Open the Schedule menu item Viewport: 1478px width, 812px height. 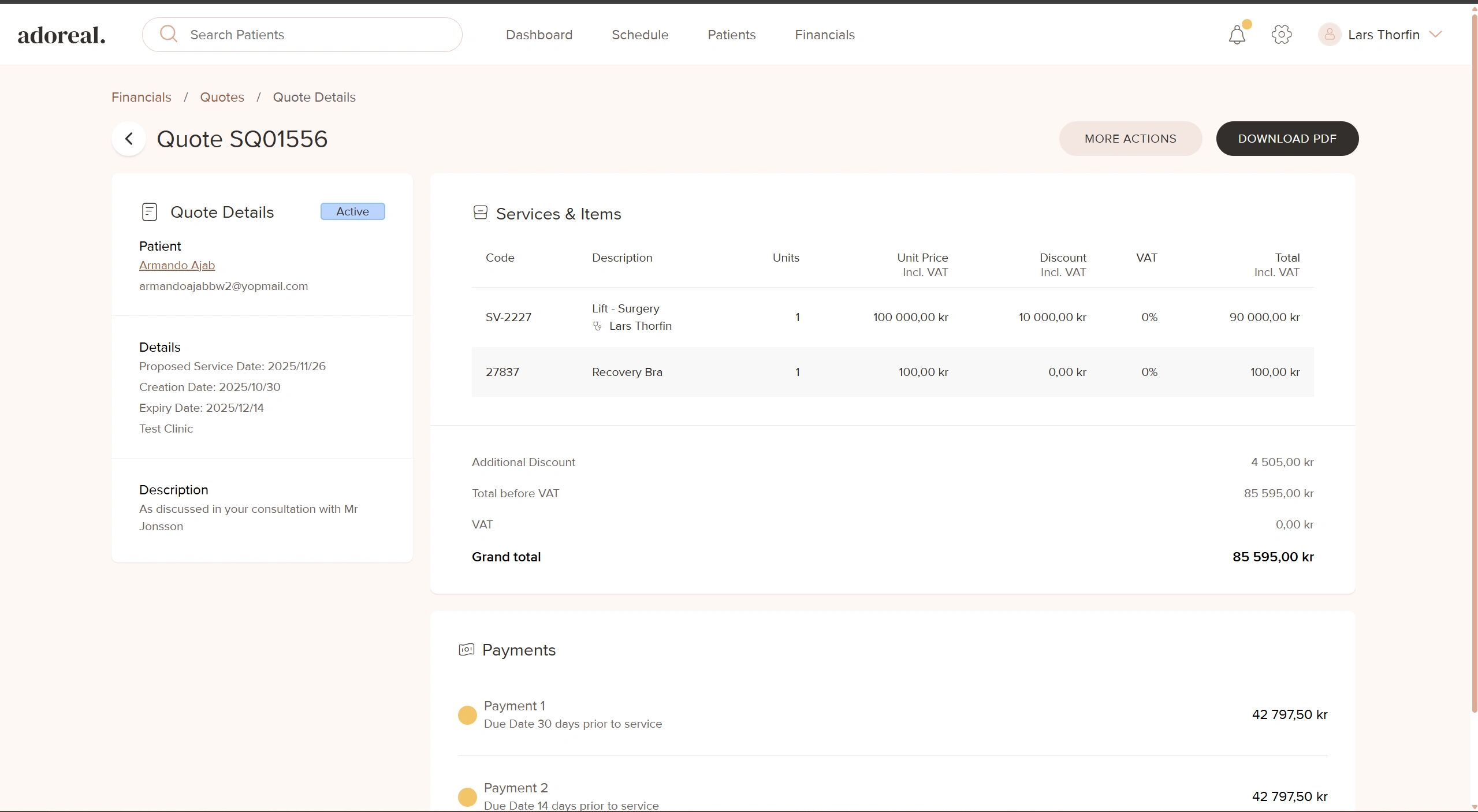coord(639,35)
